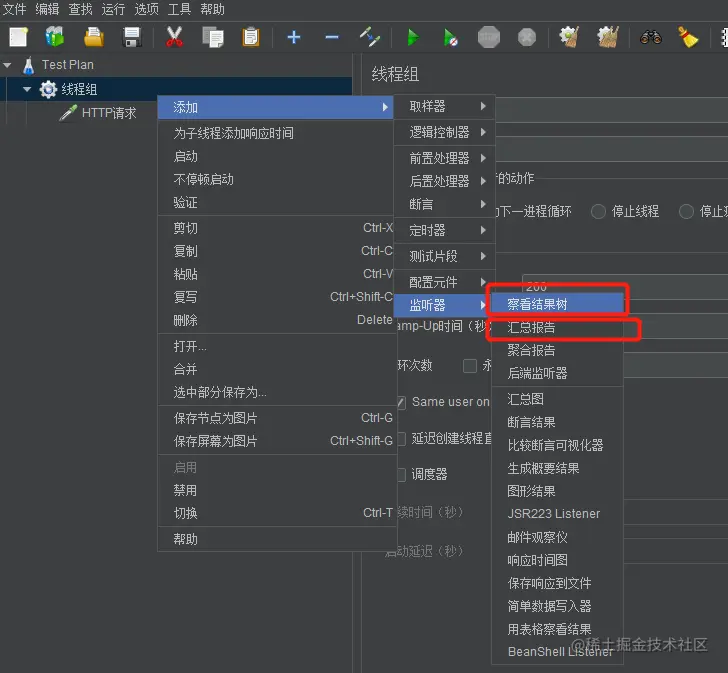Choose 汇总报告 from listener submenu
This screenshot has height=673, width=728.
click(558, 328)
